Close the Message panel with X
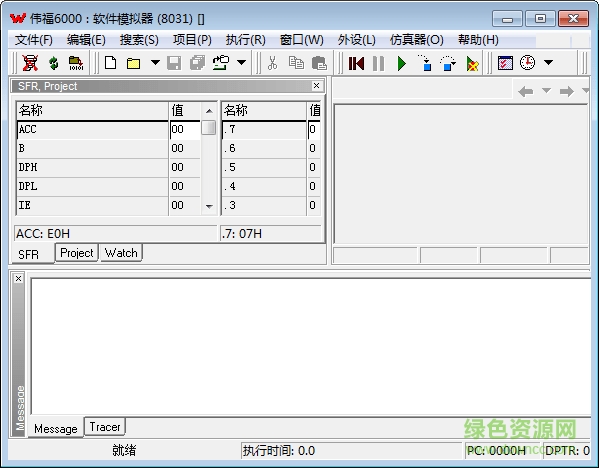The height and width of the screenshot is (468, 599). coord(18,279)
